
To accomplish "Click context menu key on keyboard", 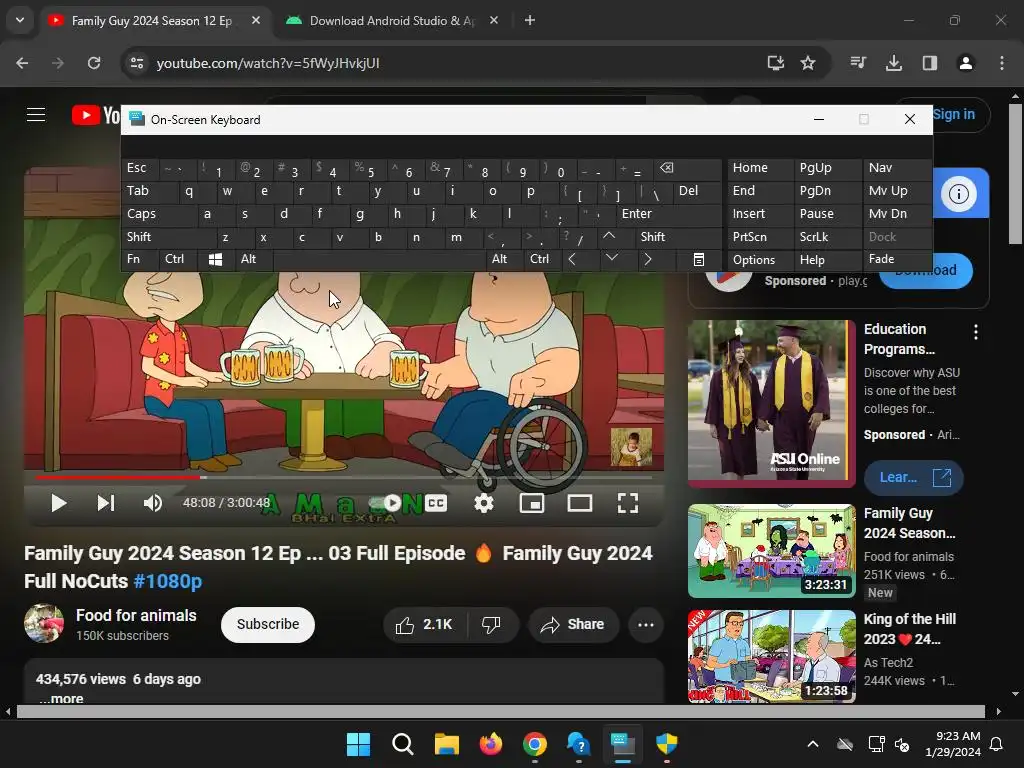I will [x=699, y=259].
